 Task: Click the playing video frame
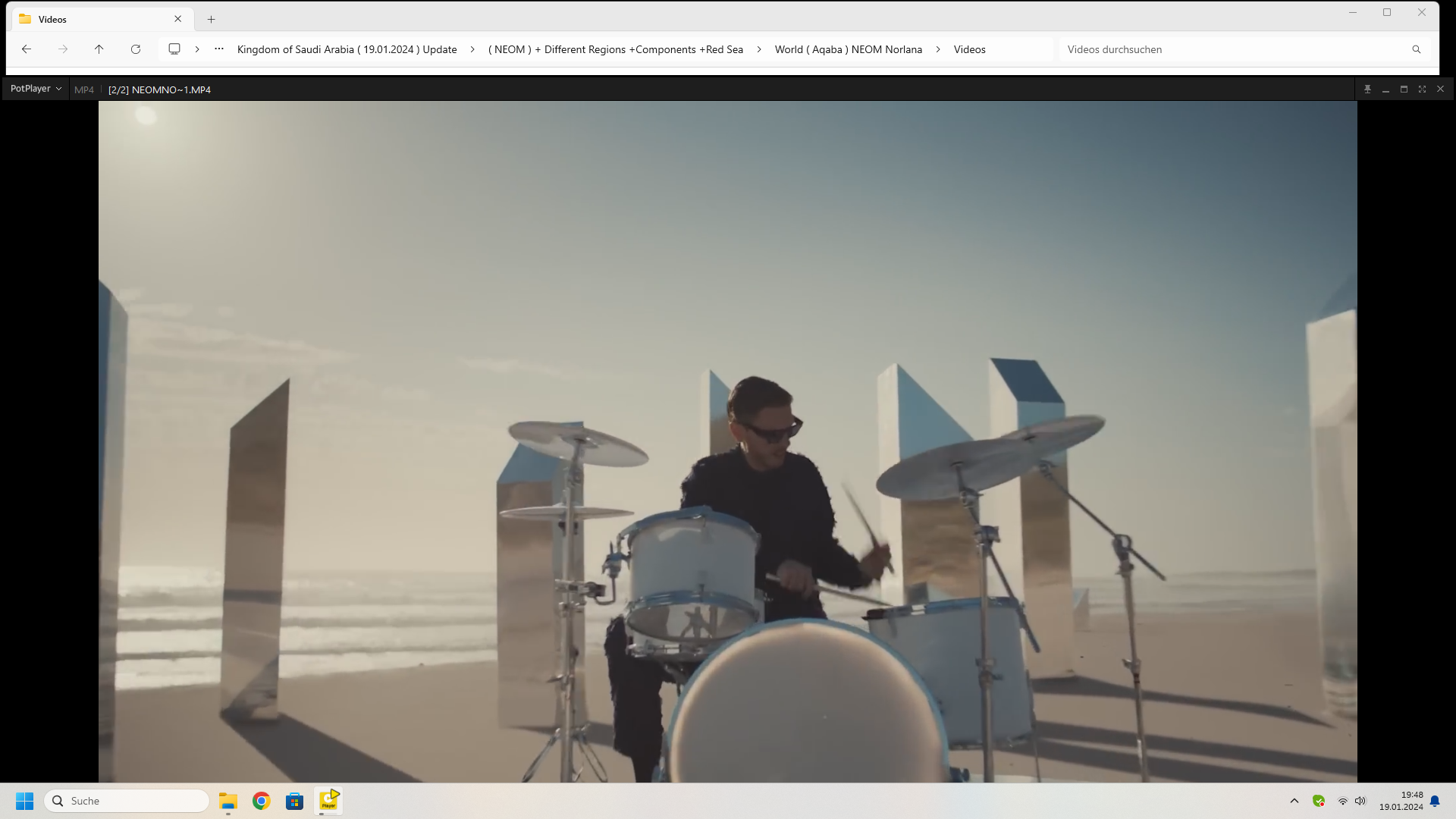pos(727,441)
